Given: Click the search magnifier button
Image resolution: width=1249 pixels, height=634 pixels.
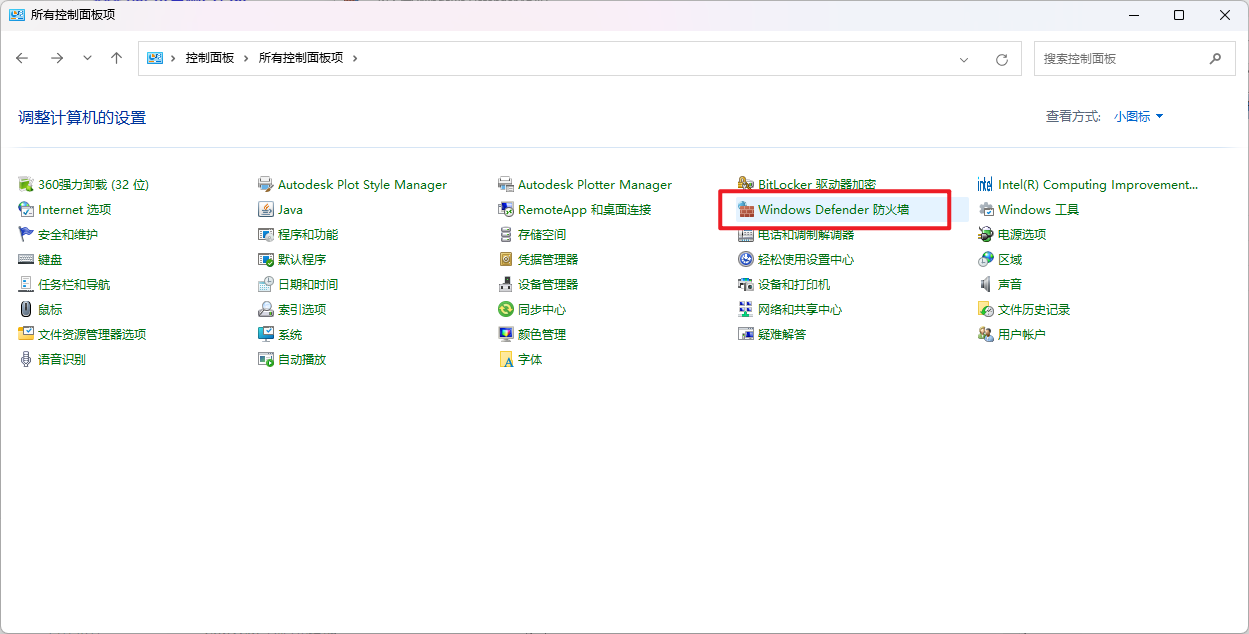Looking at the screenshot, I should point(1215,58).
